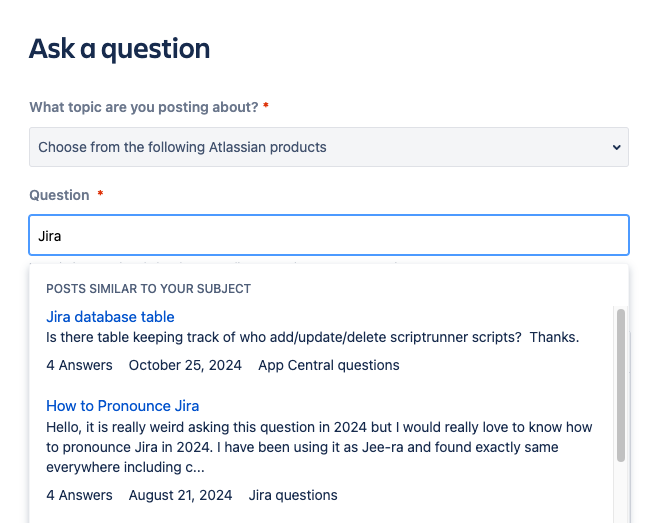Image resolution: width=672 pixels, height=523 pixels.
Task: Click the October 25, 2024 date
Action: click(x=185, y=365)
